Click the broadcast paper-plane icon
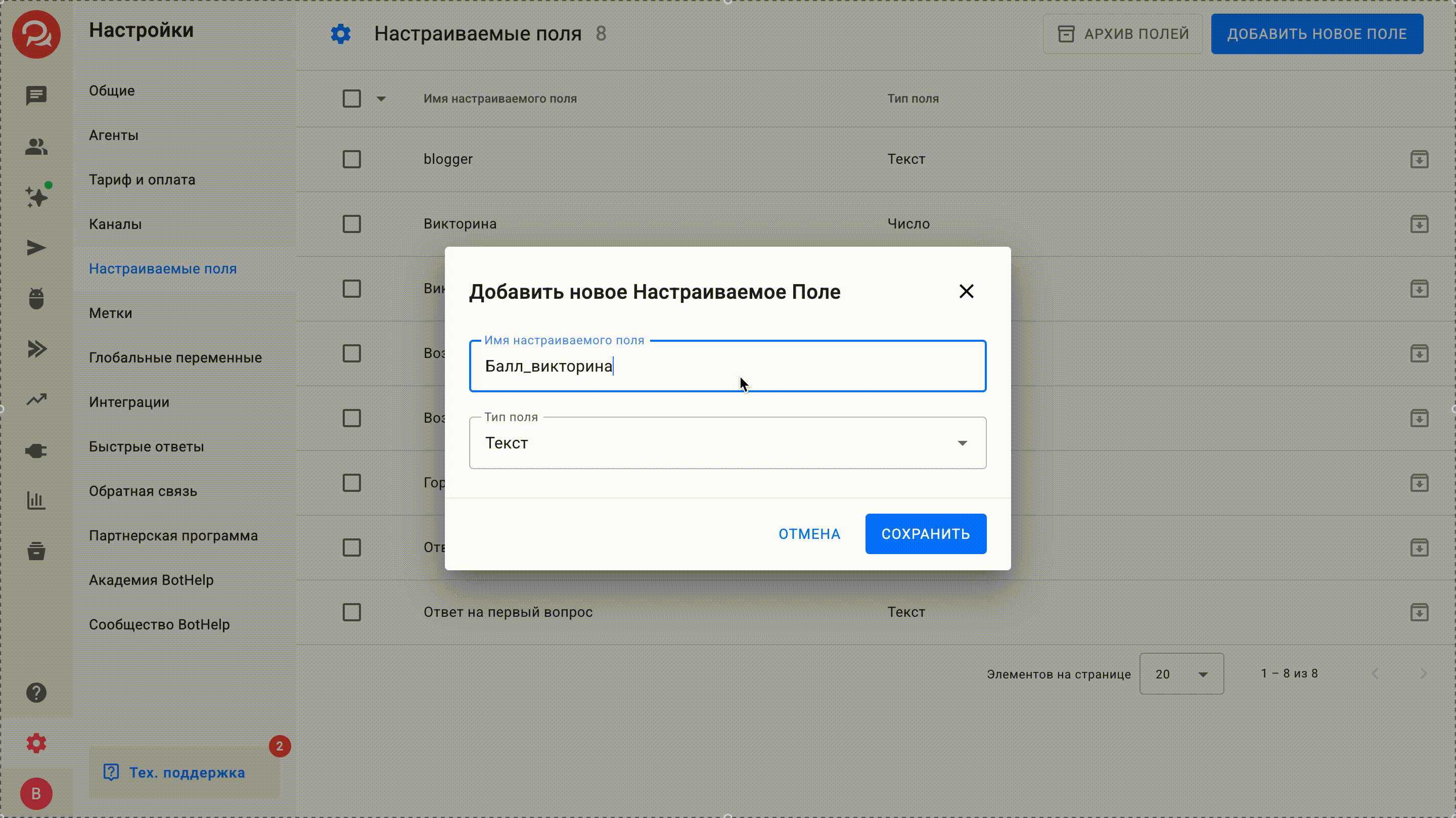Image resolution: width=1456 pixels, height=818 pixels. 36,248
